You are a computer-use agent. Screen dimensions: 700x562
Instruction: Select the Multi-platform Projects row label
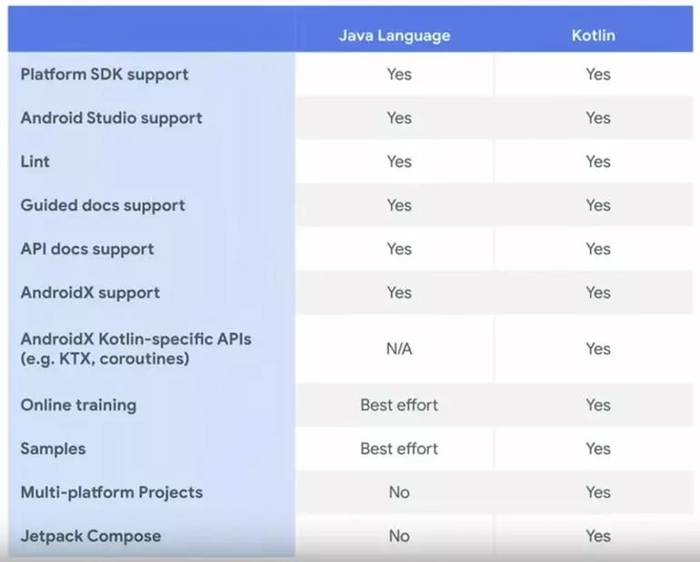pos(112,492)
